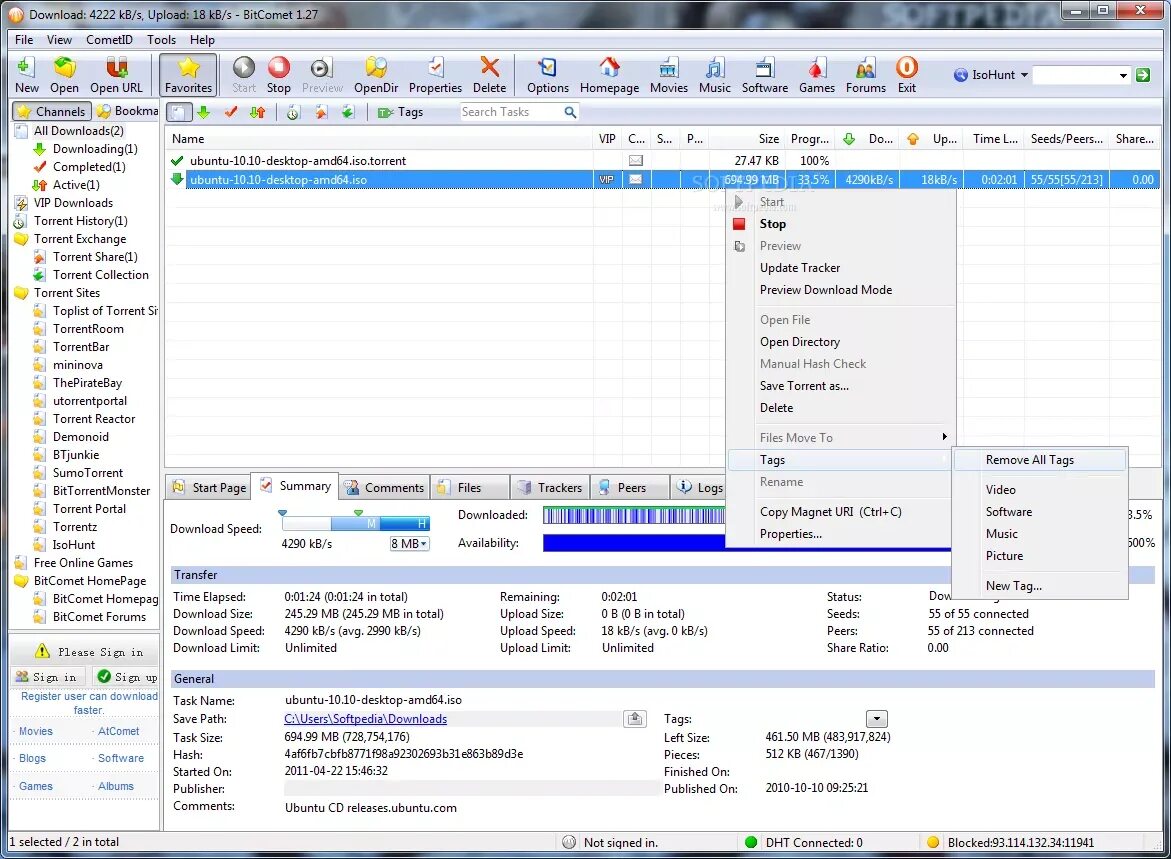This screenshot has width=1171, height=859.
Task: Select TorrentRoom in the sidebar tree
Action: 88,329
